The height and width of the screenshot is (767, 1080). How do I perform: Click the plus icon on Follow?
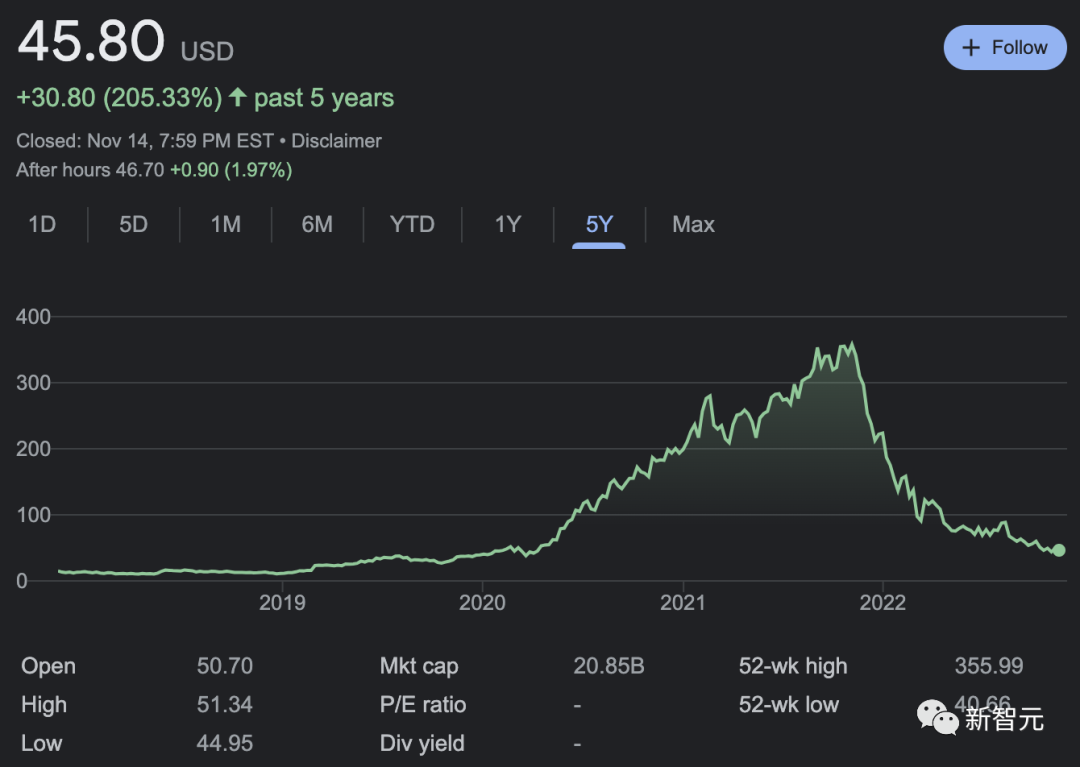(970, 48)
